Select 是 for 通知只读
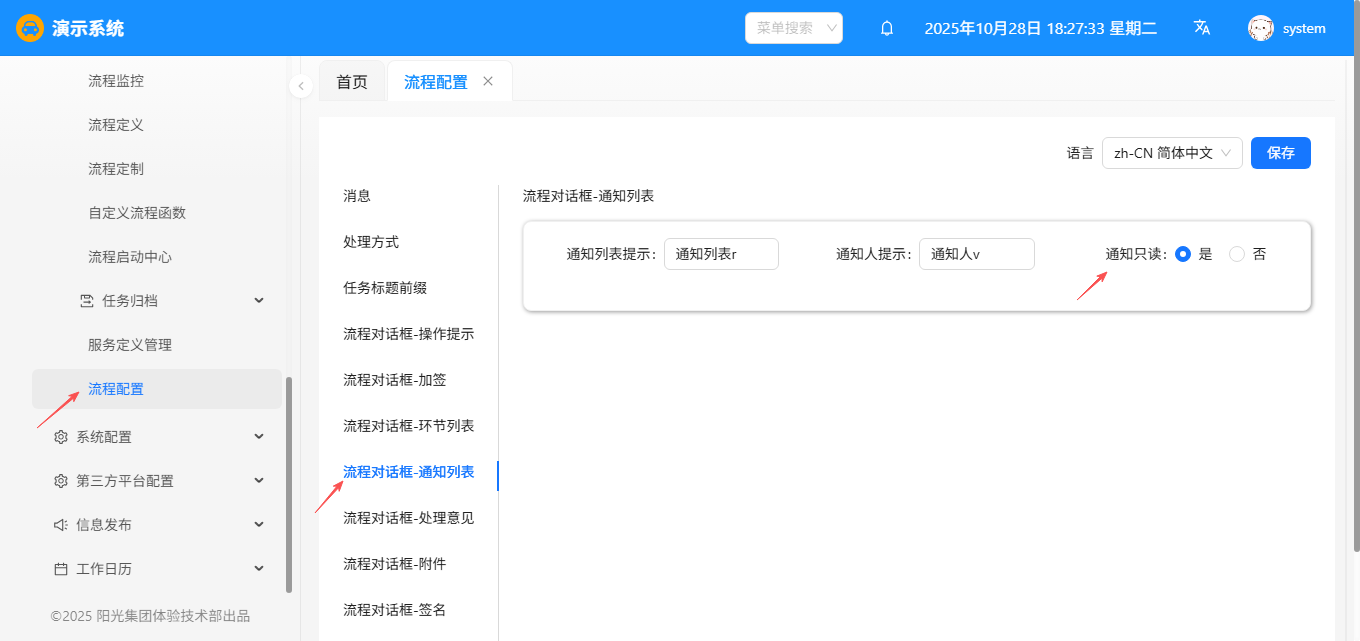 pos(1183,254)
